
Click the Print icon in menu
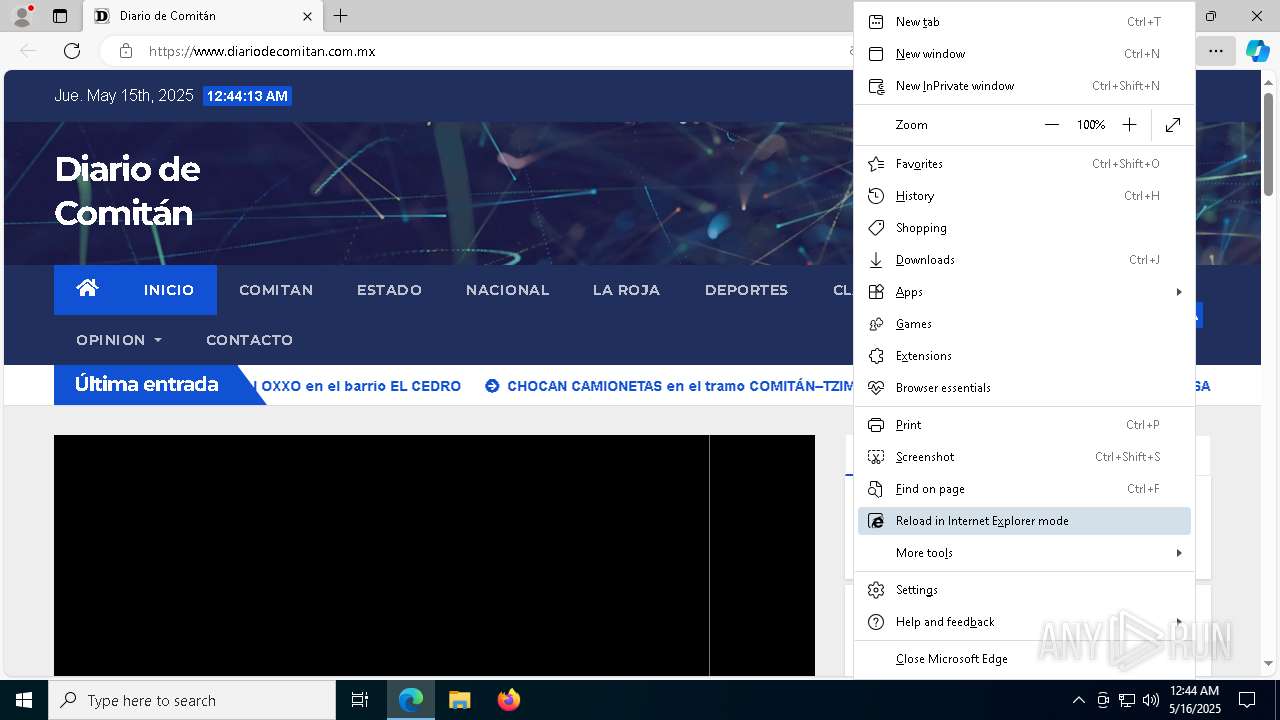click(x=876, y=425)
